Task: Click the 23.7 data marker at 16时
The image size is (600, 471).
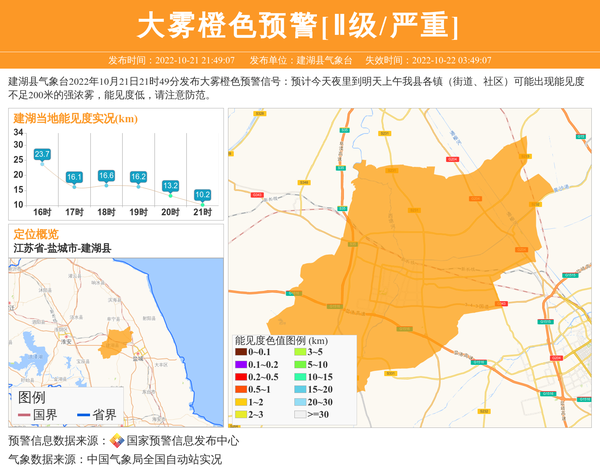Action: [42, 155]
